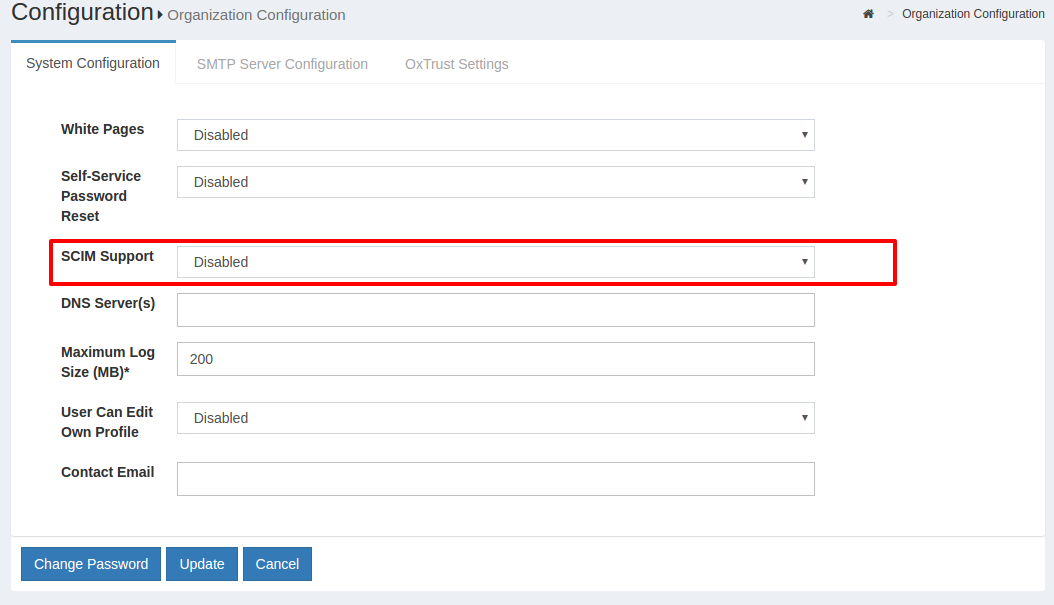Click the Update button

click(202, 564)
